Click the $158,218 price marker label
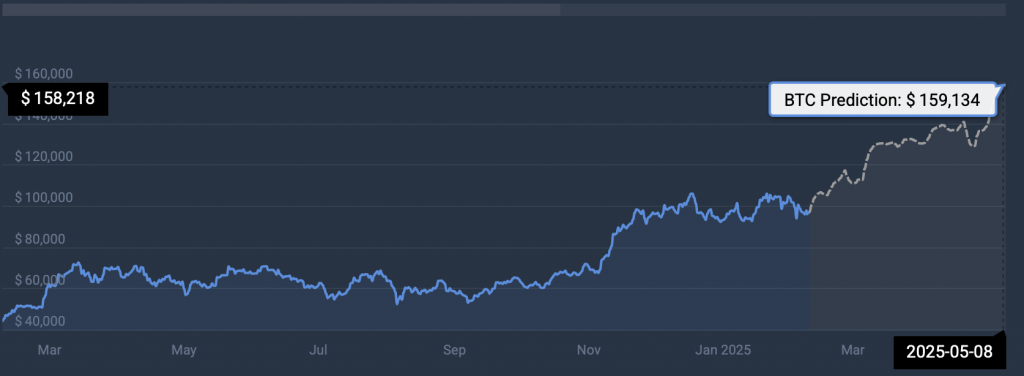This screenshot has height=376, width=1024. pyautogui.click(x=57, y=99)
